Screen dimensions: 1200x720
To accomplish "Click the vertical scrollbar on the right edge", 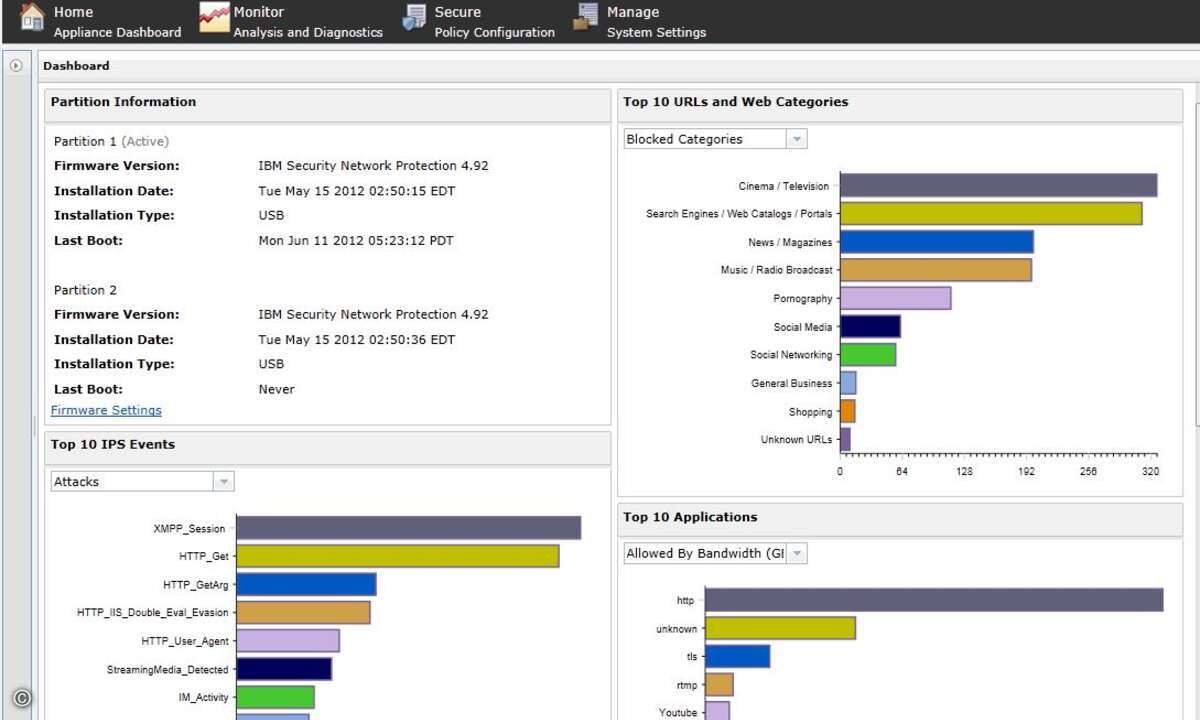I will (x=1197, y=300).
